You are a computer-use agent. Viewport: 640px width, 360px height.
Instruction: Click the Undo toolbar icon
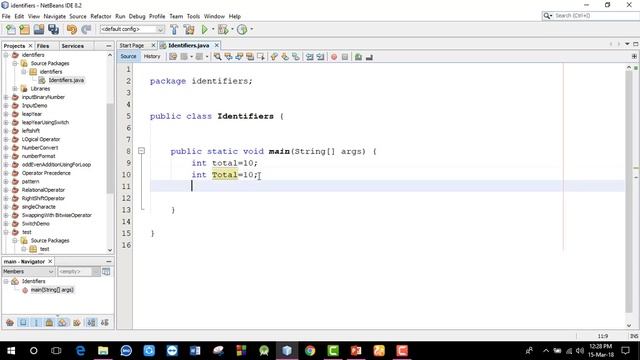[x=72, y=29]
